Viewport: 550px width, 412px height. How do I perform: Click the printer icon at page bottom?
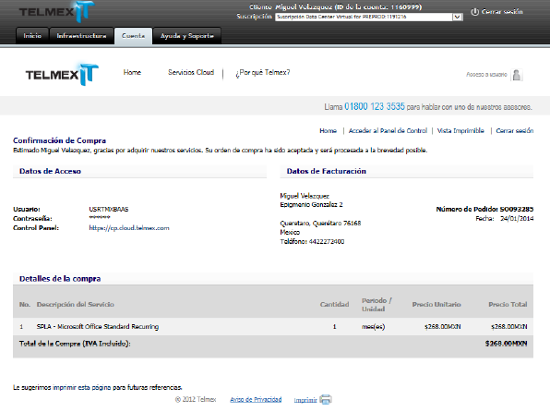(326, 399)
